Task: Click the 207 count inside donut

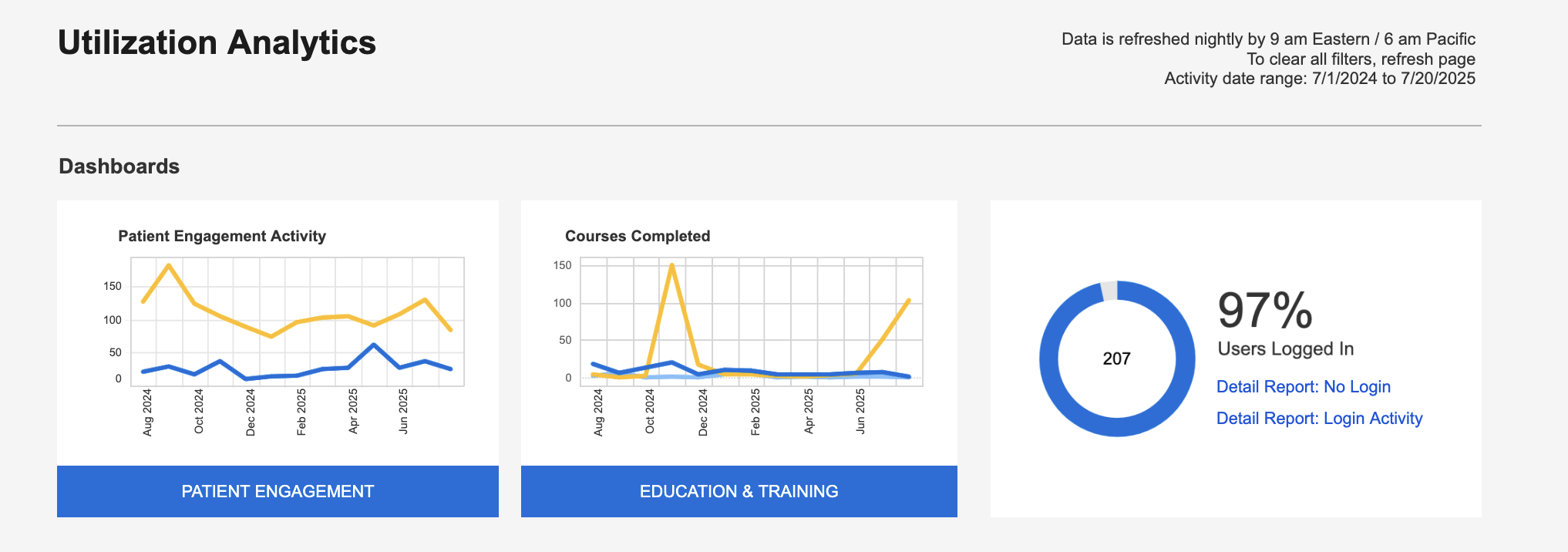Action: 1116,358
